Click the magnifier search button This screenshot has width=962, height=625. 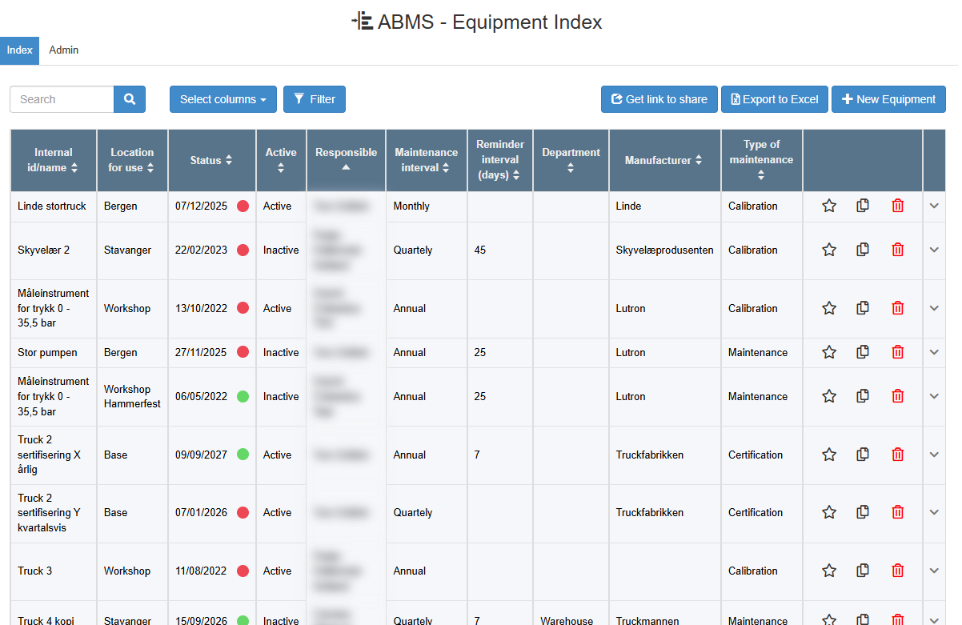pyautogui.click(x=129, y=99)
